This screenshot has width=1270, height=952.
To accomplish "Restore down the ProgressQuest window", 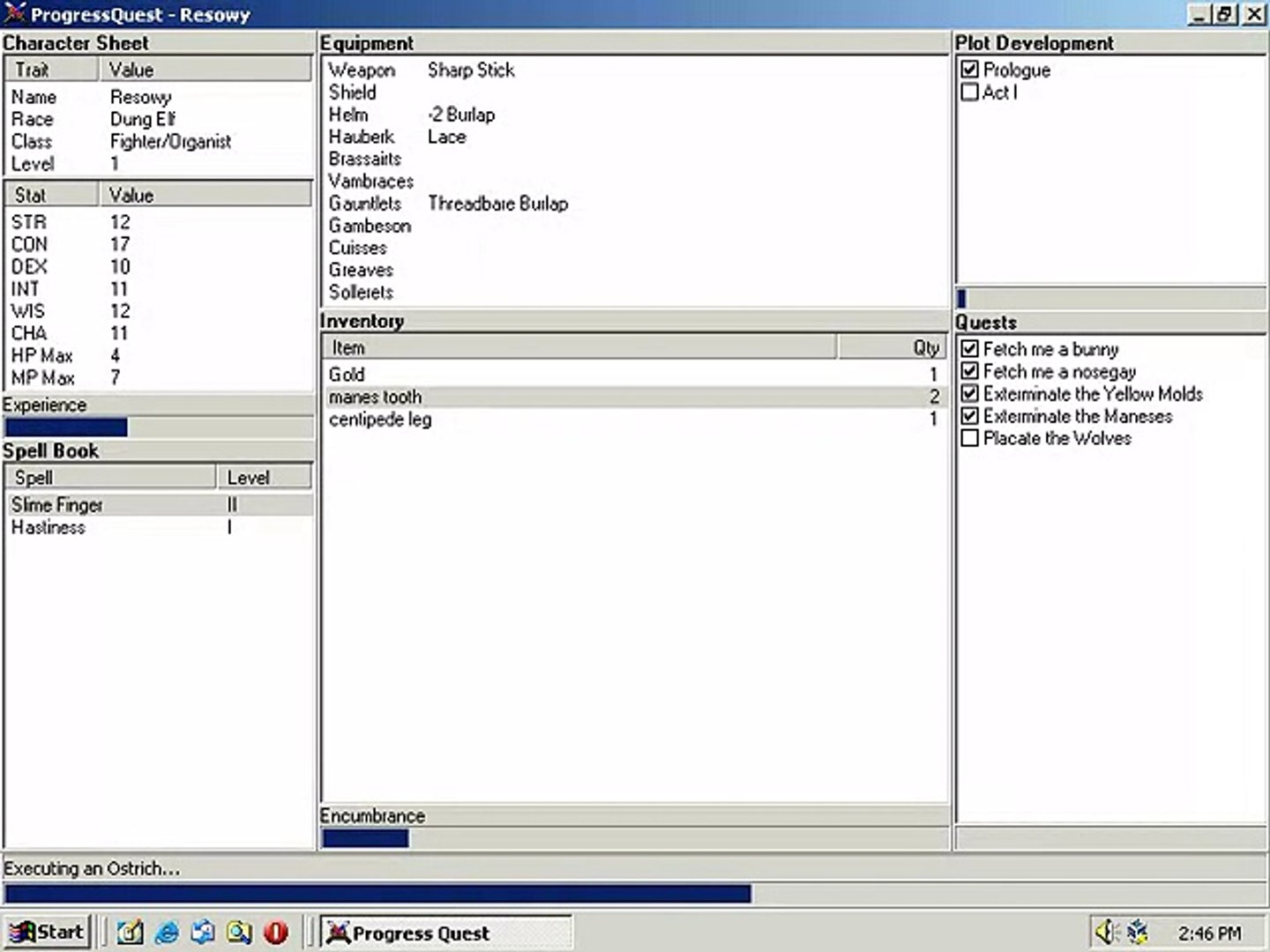I will [1226, 14].
